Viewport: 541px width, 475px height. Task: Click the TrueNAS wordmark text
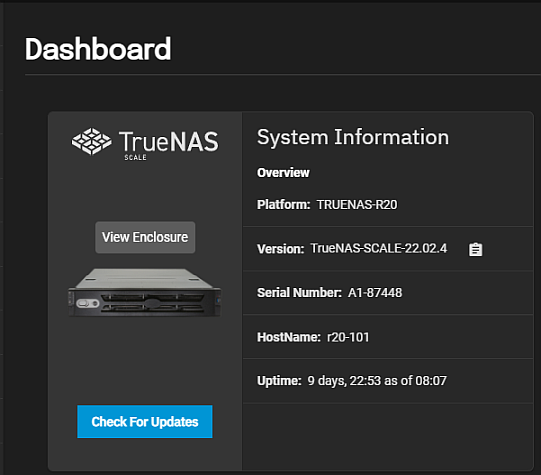click(x=169, y=141)
